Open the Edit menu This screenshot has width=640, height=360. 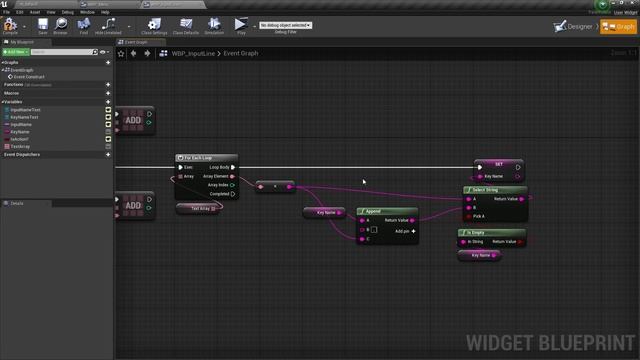[x=20, y=12]
